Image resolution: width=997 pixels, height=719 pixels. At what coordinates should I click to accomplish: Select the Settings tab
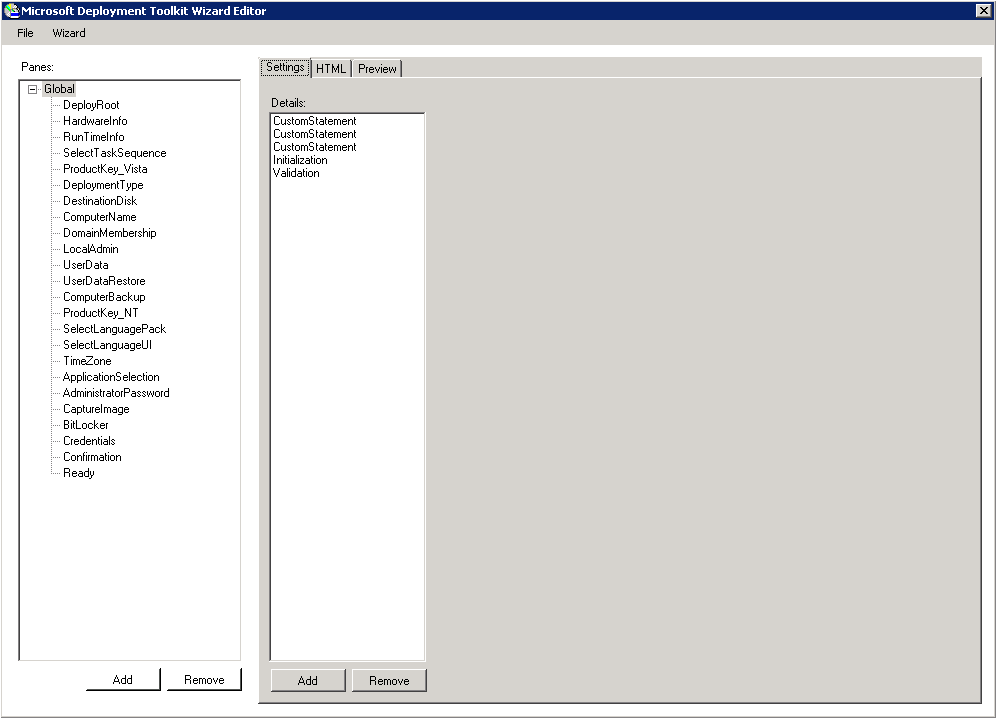coord(284,67)
